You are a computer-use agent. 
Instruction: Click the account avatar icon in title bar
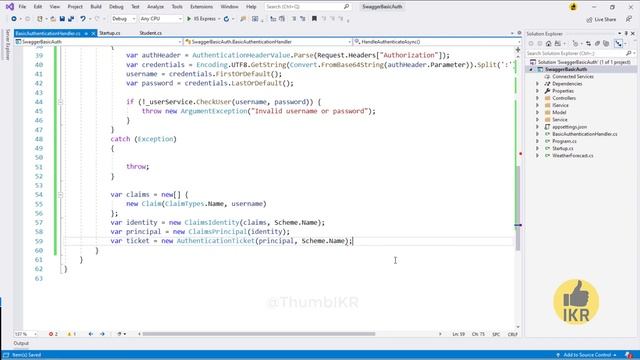click(573, 7)
